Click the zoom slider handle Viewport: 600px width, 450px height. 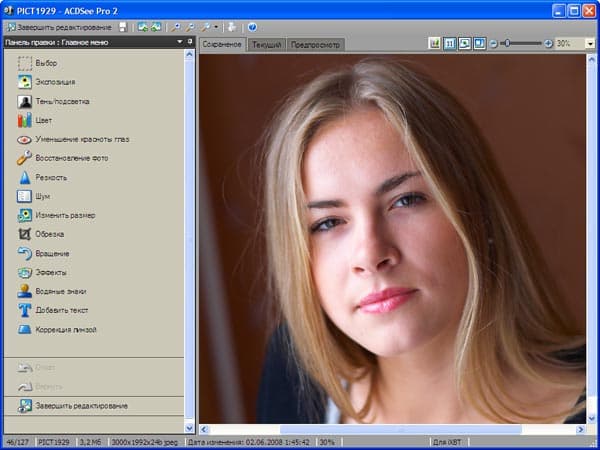[507, 44]
